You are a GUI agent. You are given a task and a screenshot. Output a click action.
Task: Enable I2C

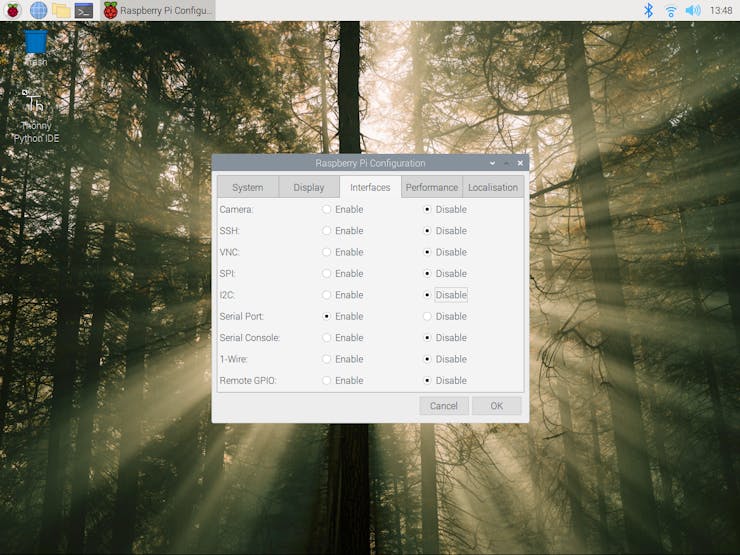click(343, 294)
